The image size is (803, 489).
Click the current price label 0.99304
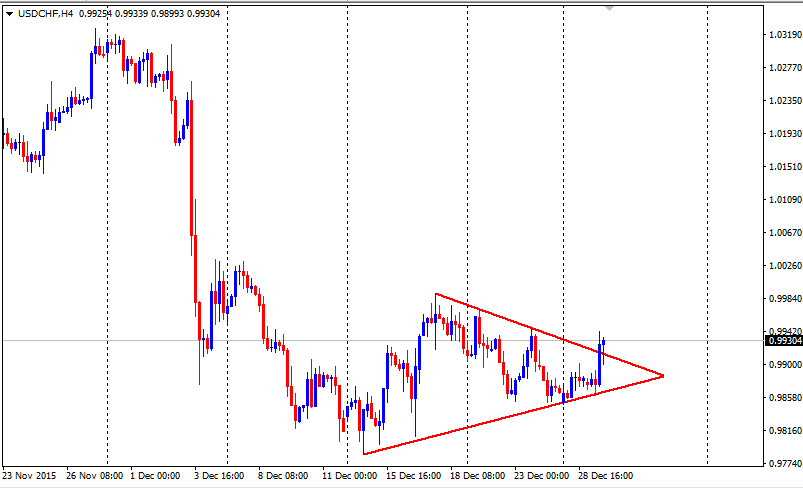[784, 341]
